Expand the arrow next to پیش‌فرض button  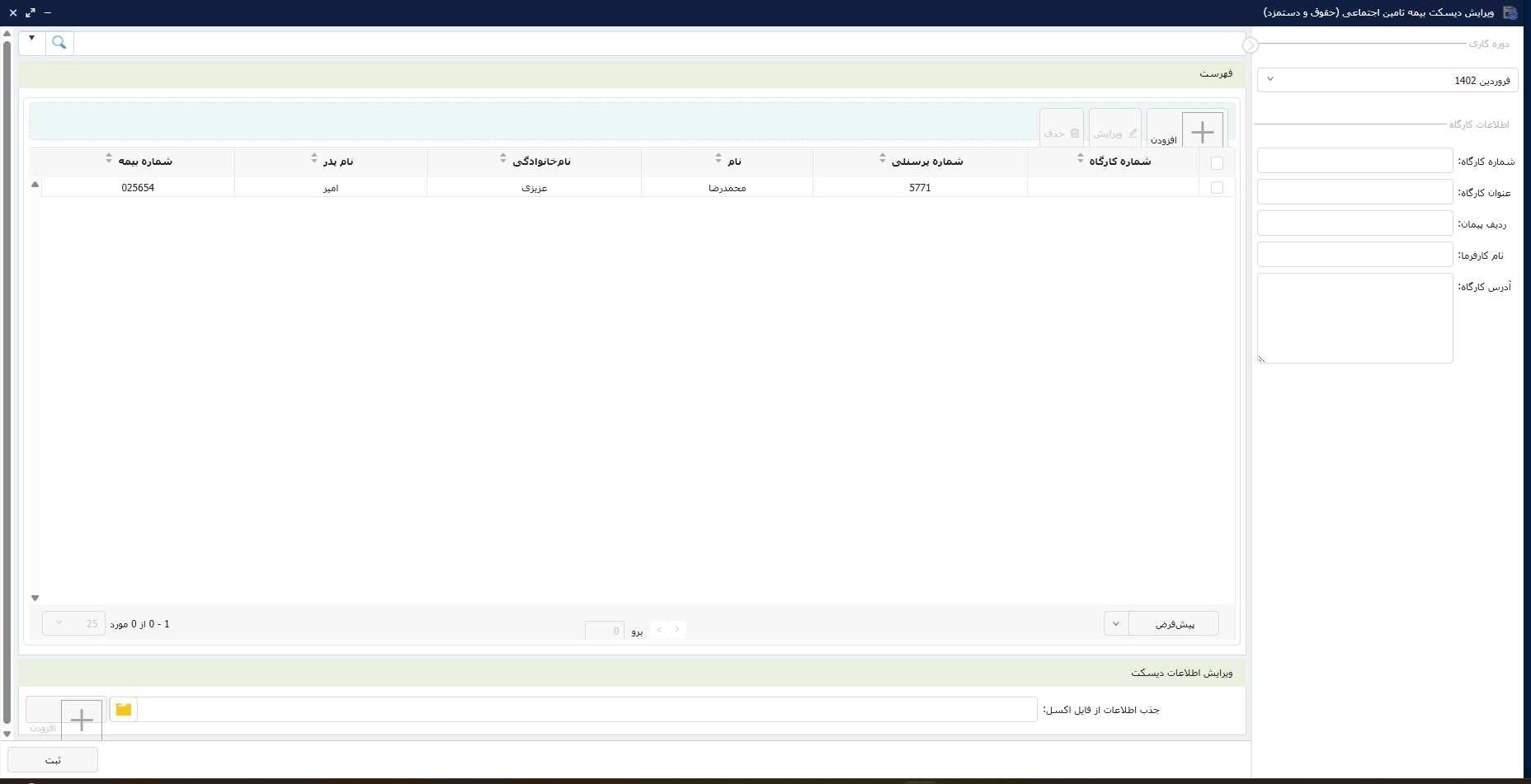[x=1116, y=624]
